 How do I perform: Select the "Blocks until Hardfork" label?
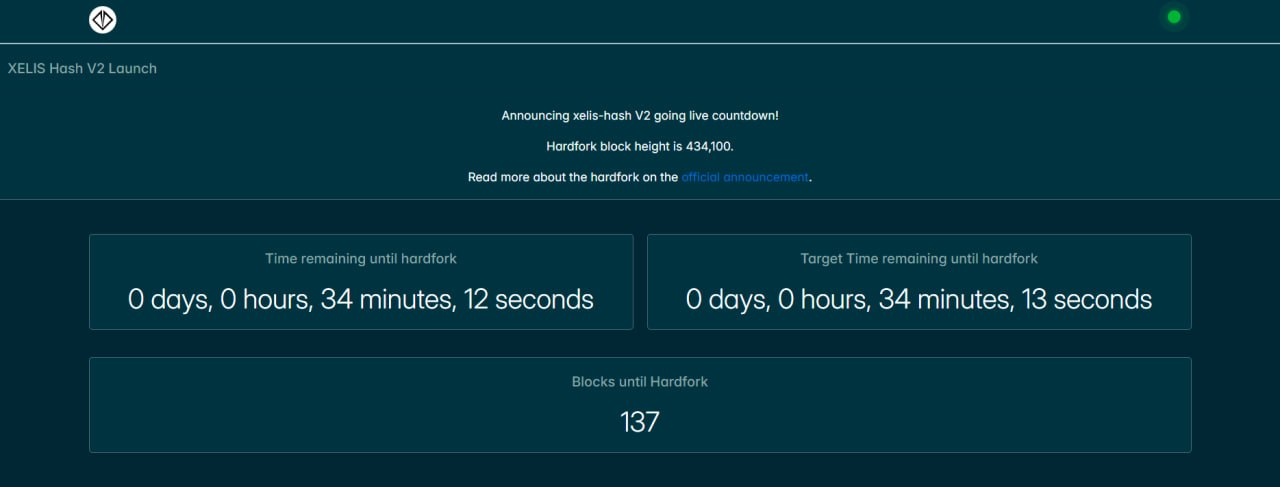640,382
